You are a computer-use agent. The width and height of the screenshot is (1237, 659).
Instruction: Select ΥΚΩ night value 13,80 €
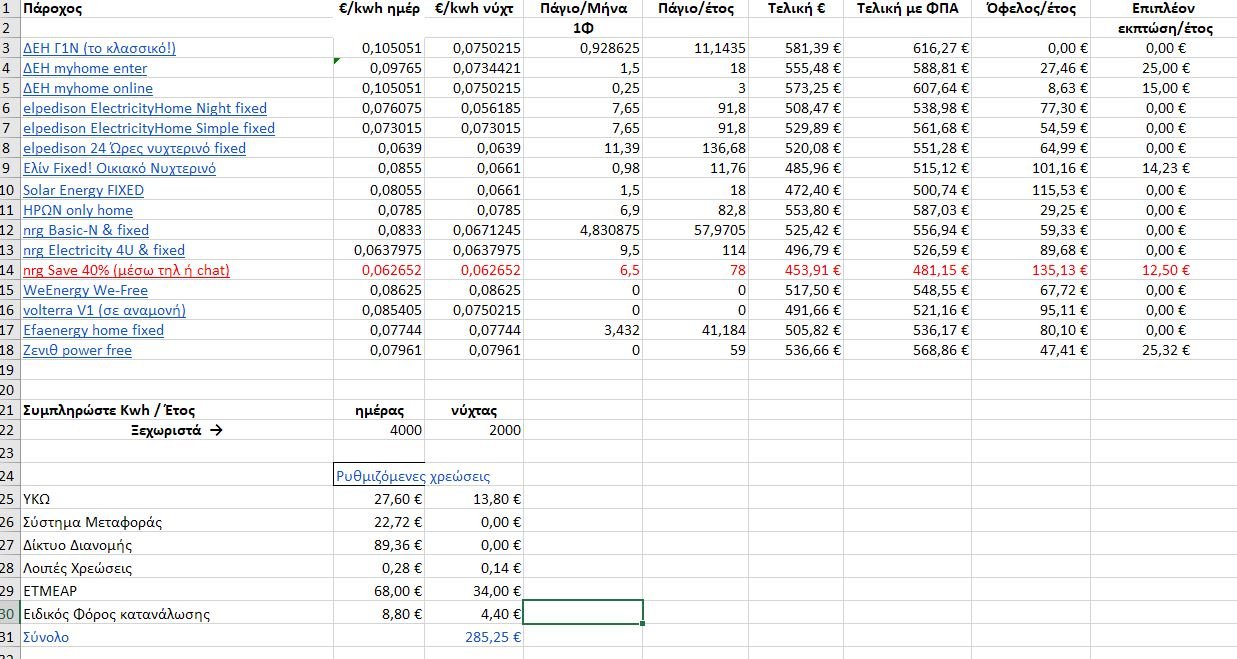tap(474, 499)
